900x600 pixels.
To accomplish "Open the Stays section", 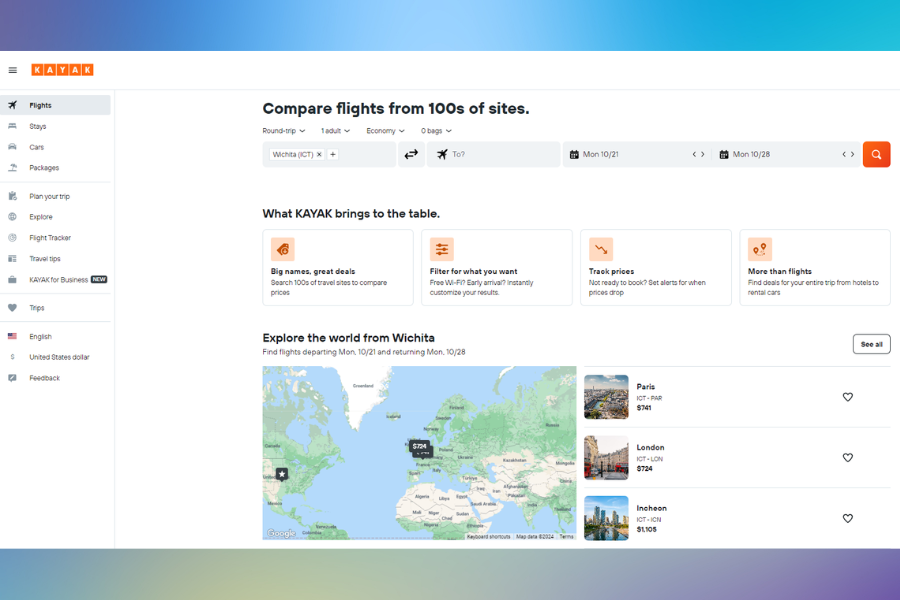I will click(38, 126).
